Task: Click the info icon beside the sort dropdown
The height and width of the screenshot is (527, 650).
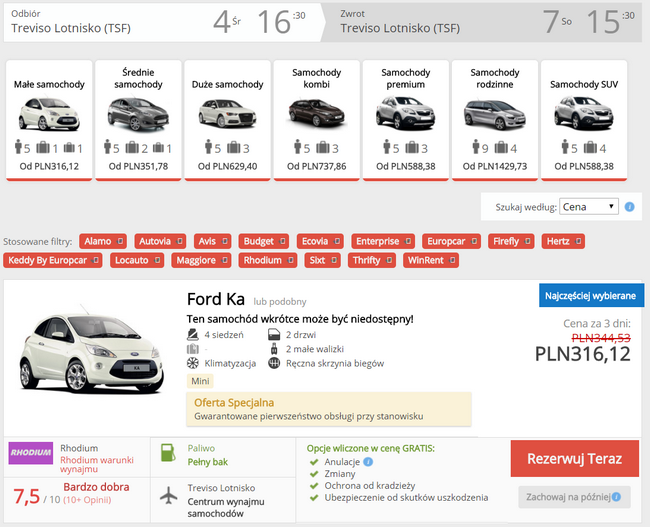Action: pyautogui.click(x=630, y=207)
